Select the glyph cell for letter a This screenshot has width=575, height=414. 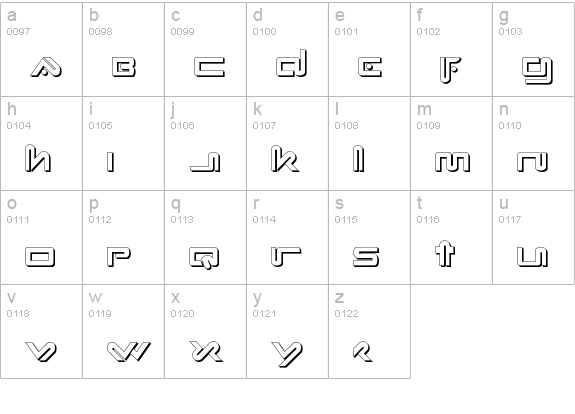click(x=41, y=50)
